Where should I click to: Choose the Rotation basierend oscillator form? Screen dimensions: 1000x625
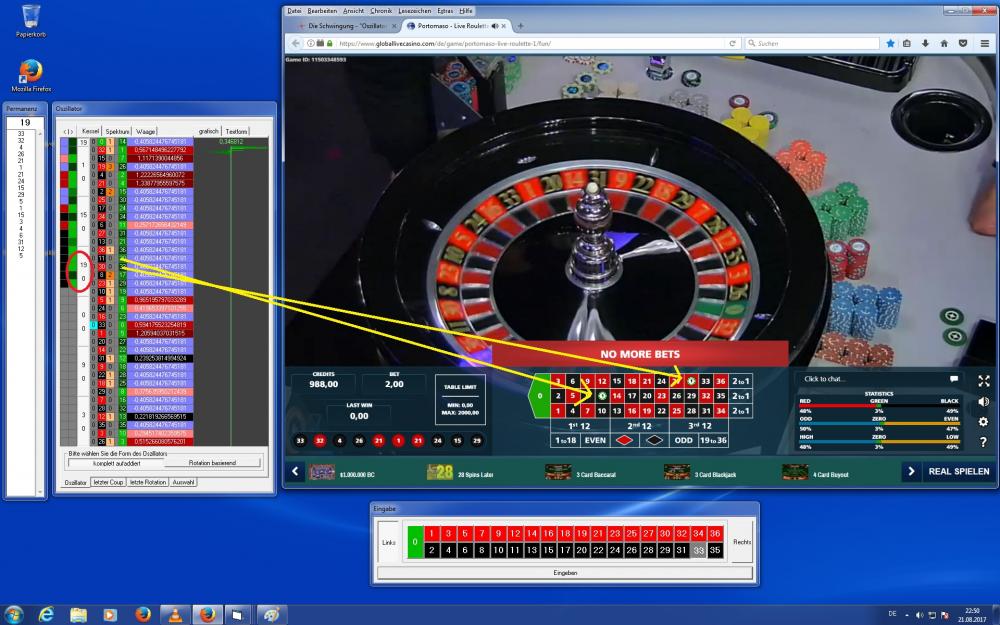pyautogui.click(x=213, y=463)
